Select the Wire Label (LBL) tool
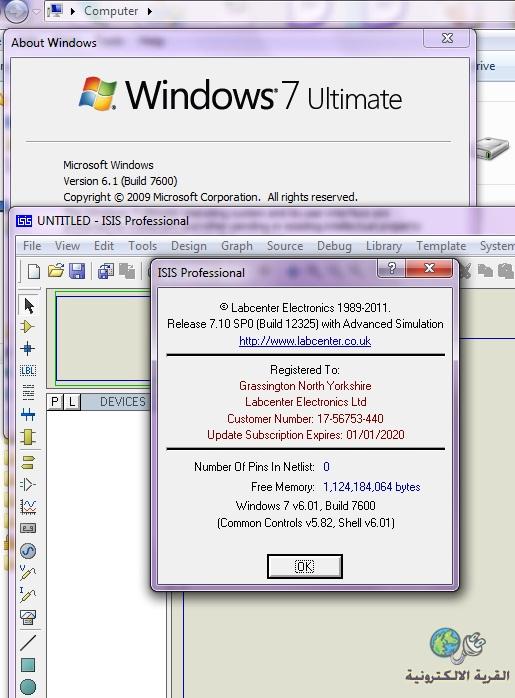The image size is (515, 698). 28,370
